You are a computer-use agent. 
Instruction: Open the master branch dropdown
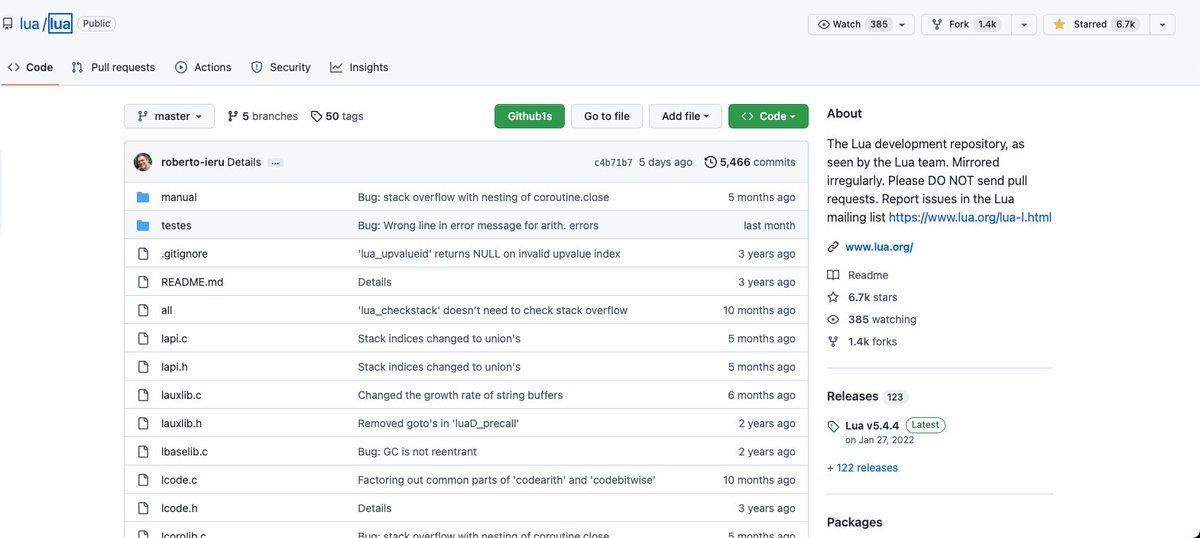tap(169, 116)
